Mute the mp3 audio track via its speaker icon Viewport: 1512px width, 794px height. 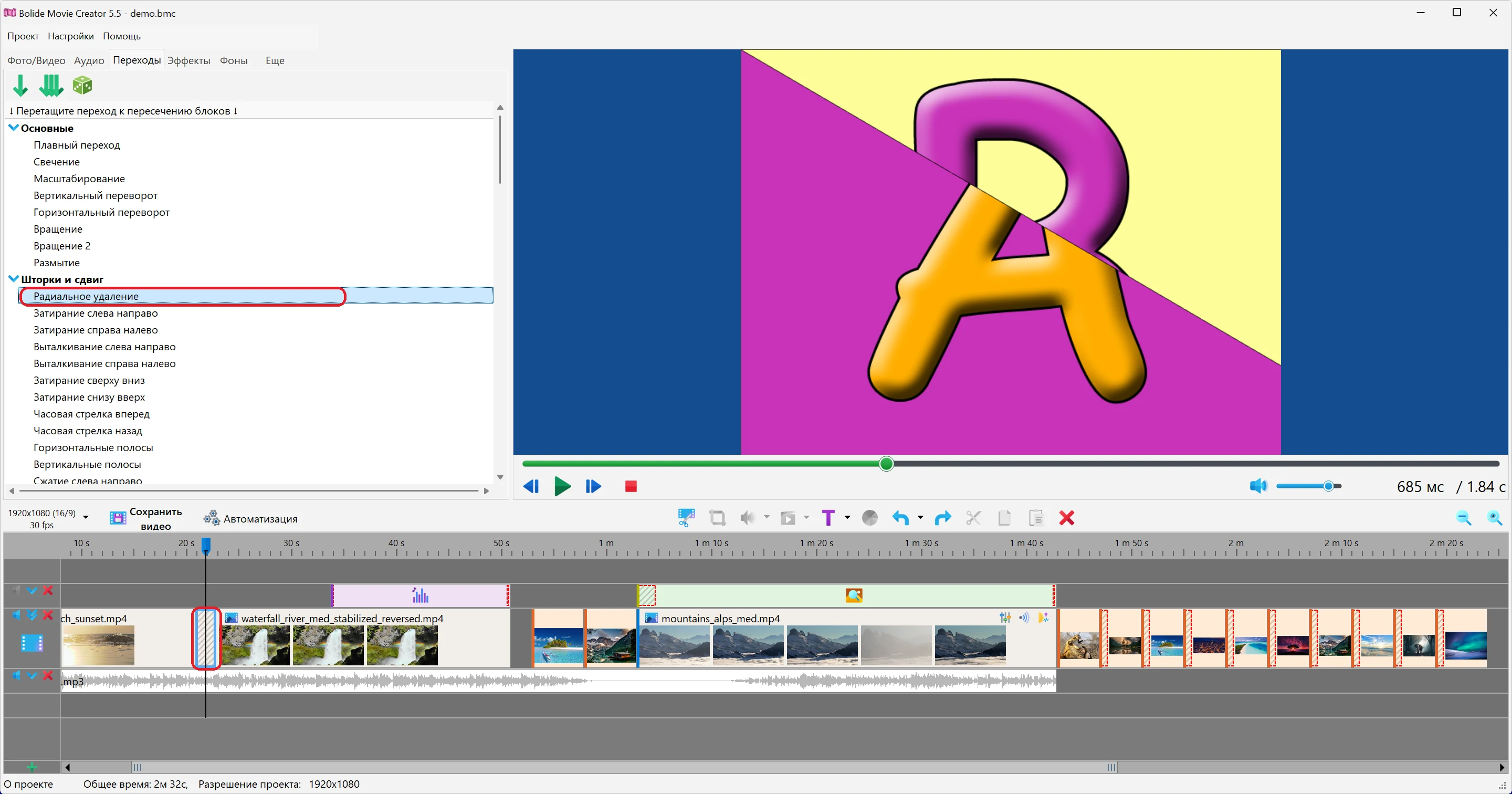(x=16, y=675)
